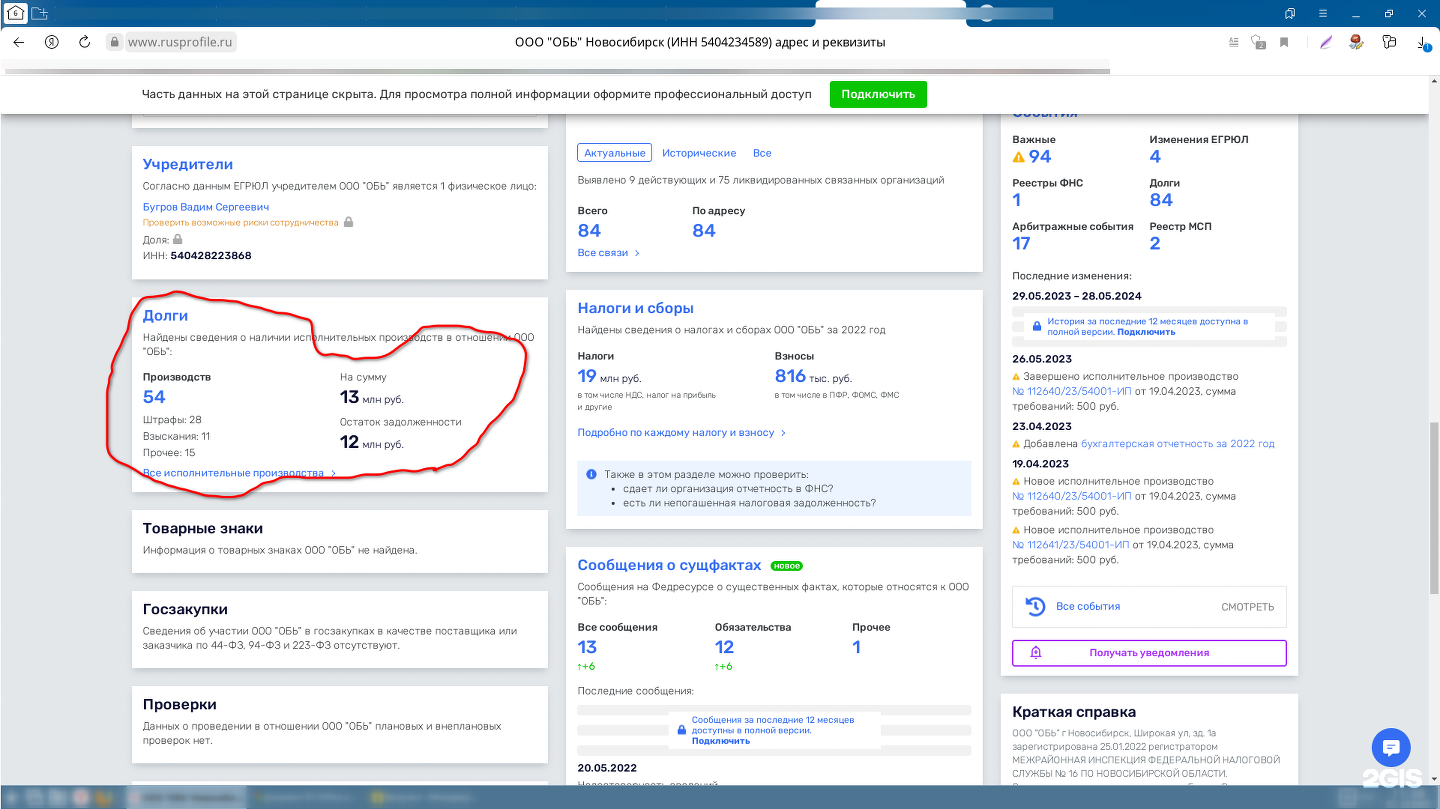This screenshot has height=809, width=1440.
Task: Click 'Штрафы: 28' text
Action: point(172,420)
